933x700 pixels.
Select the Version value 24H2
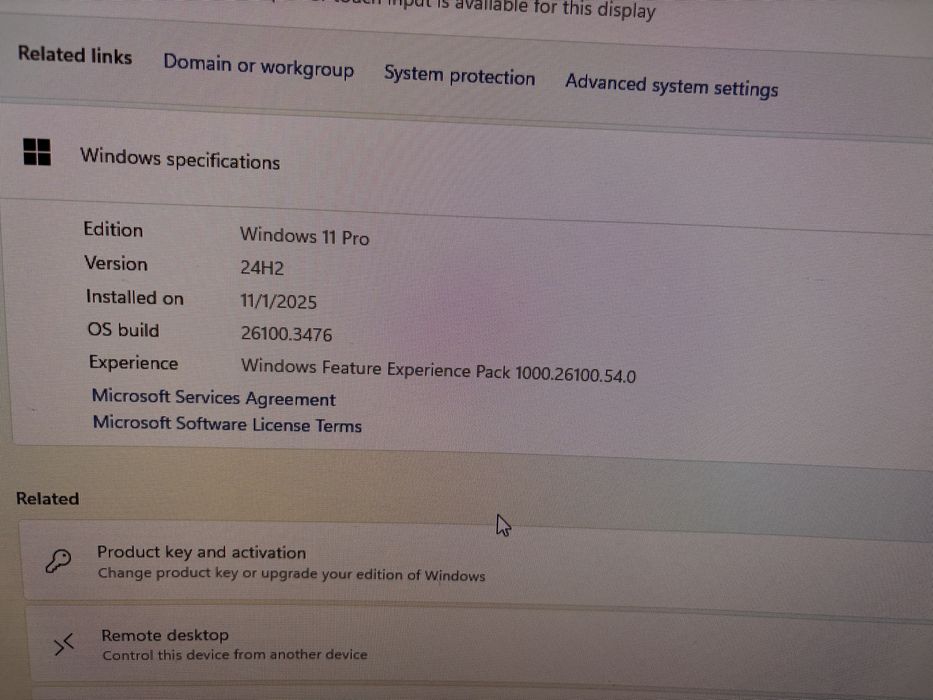coord(262,268)
